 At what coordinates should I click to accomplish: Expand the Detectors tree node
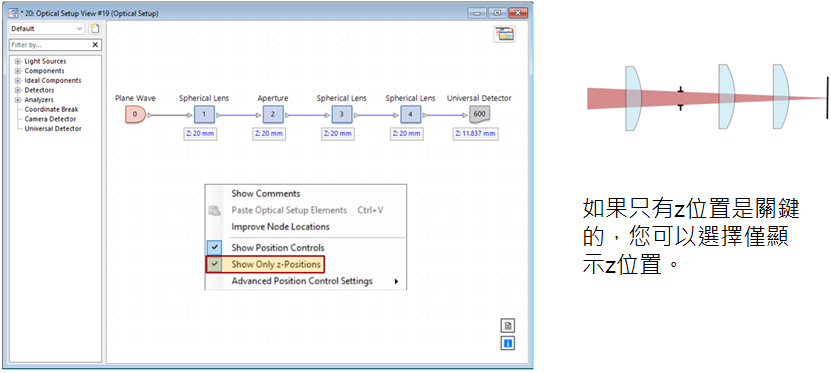point(18,90)
